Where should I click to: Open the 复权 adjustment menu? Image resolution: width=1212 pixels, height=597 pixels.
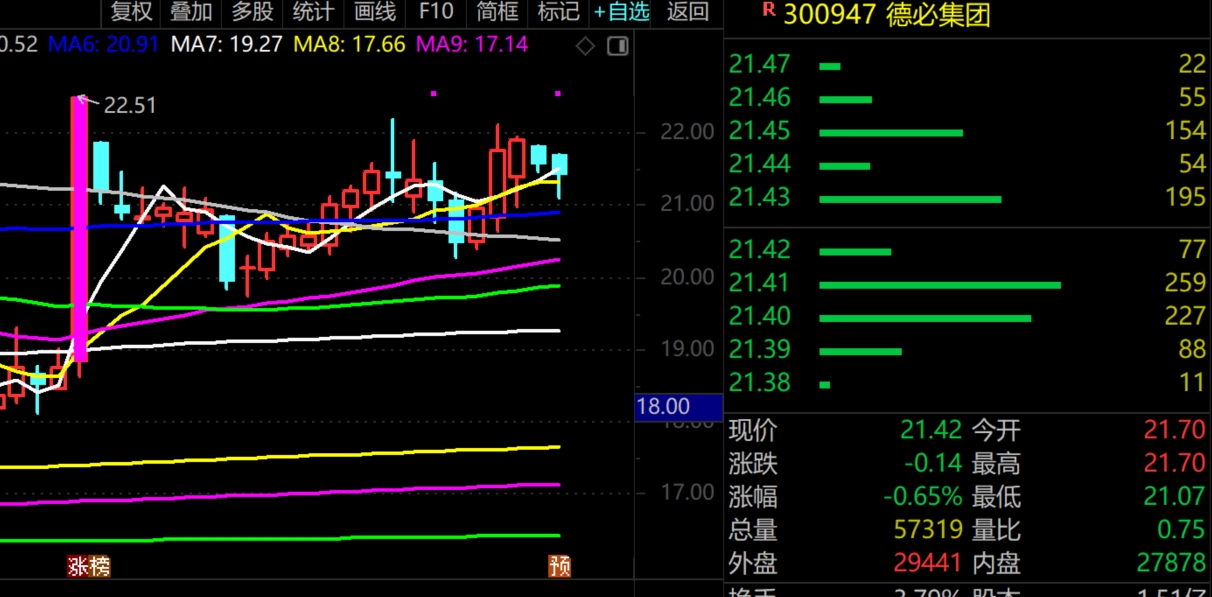pyautogui.click(x=131, y=12)
